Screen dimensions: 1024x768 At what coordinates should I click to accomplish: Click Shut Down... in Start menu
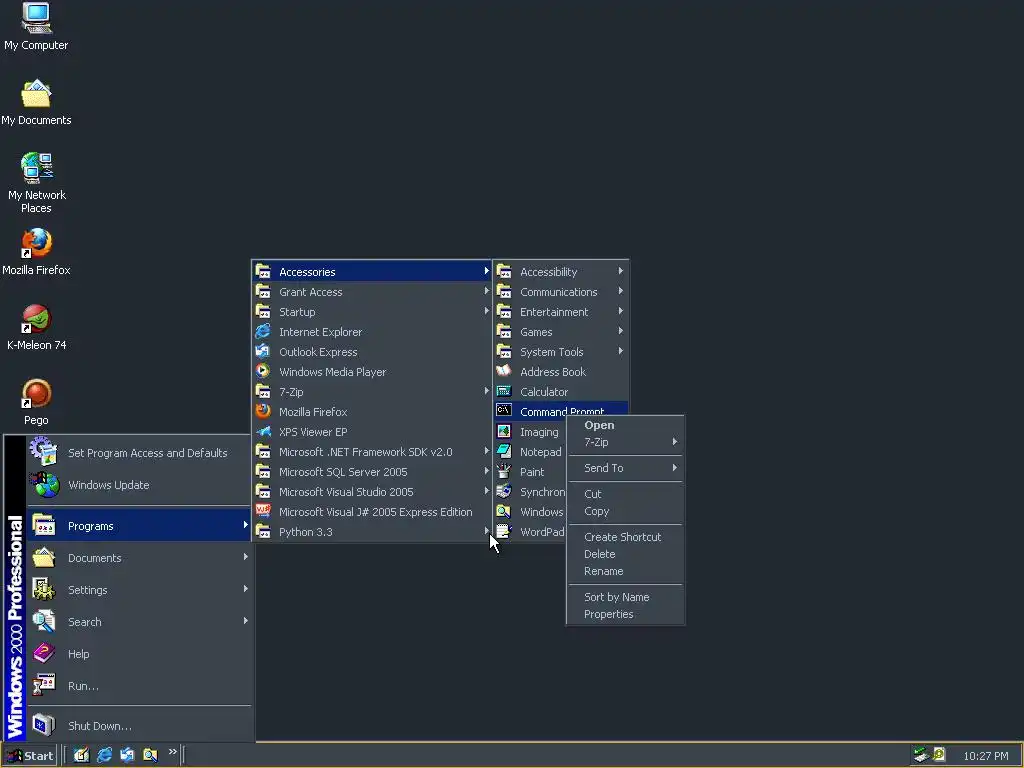(x=139, y=726)
